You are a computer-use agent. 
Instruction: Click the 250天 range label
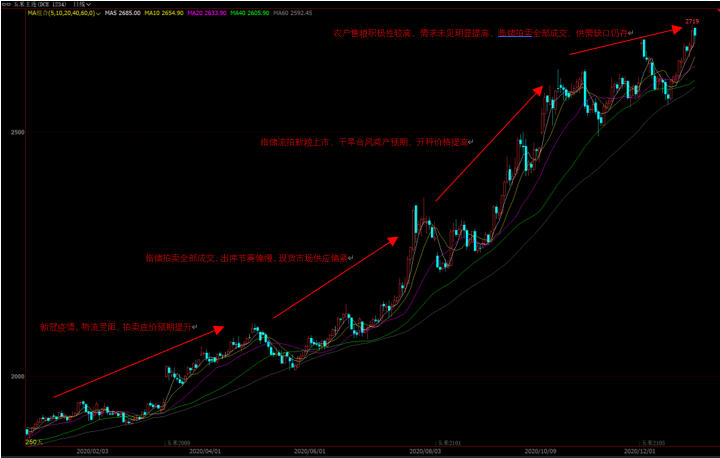click(34, 442)
